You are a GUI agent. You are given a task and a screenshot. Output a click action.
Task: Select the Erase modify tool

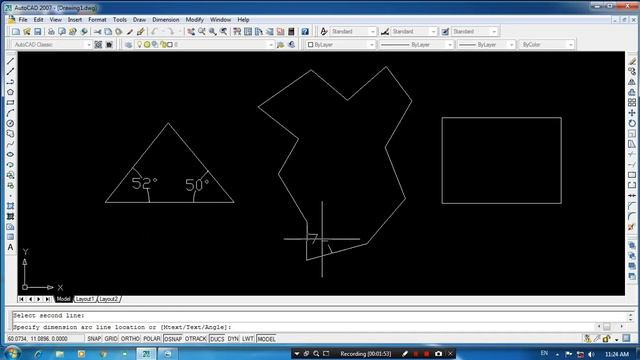pyautogui.click(x=632, y=61)
